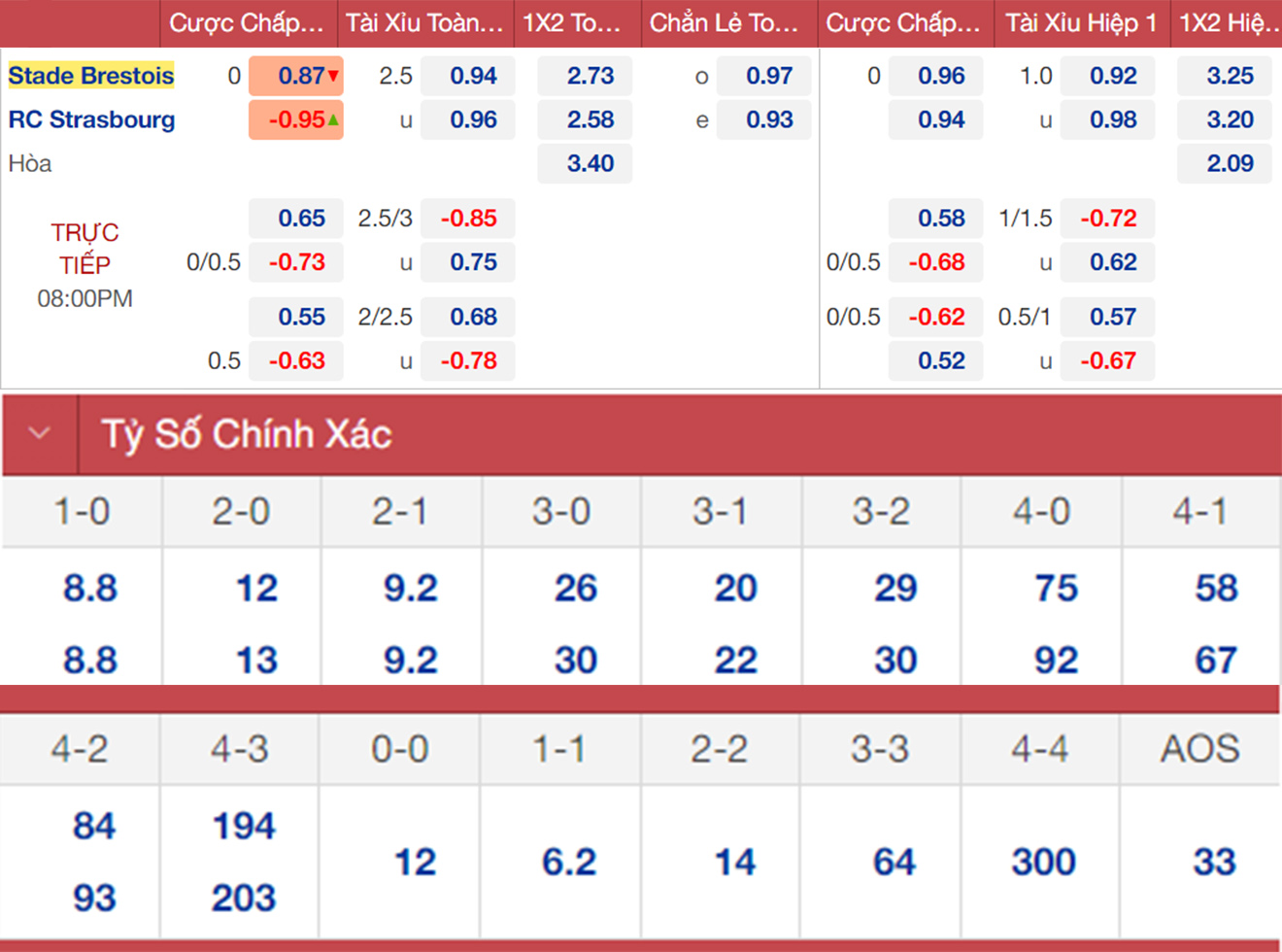
Task: Open Stade Brestois team link
Action: pos(91,76)
